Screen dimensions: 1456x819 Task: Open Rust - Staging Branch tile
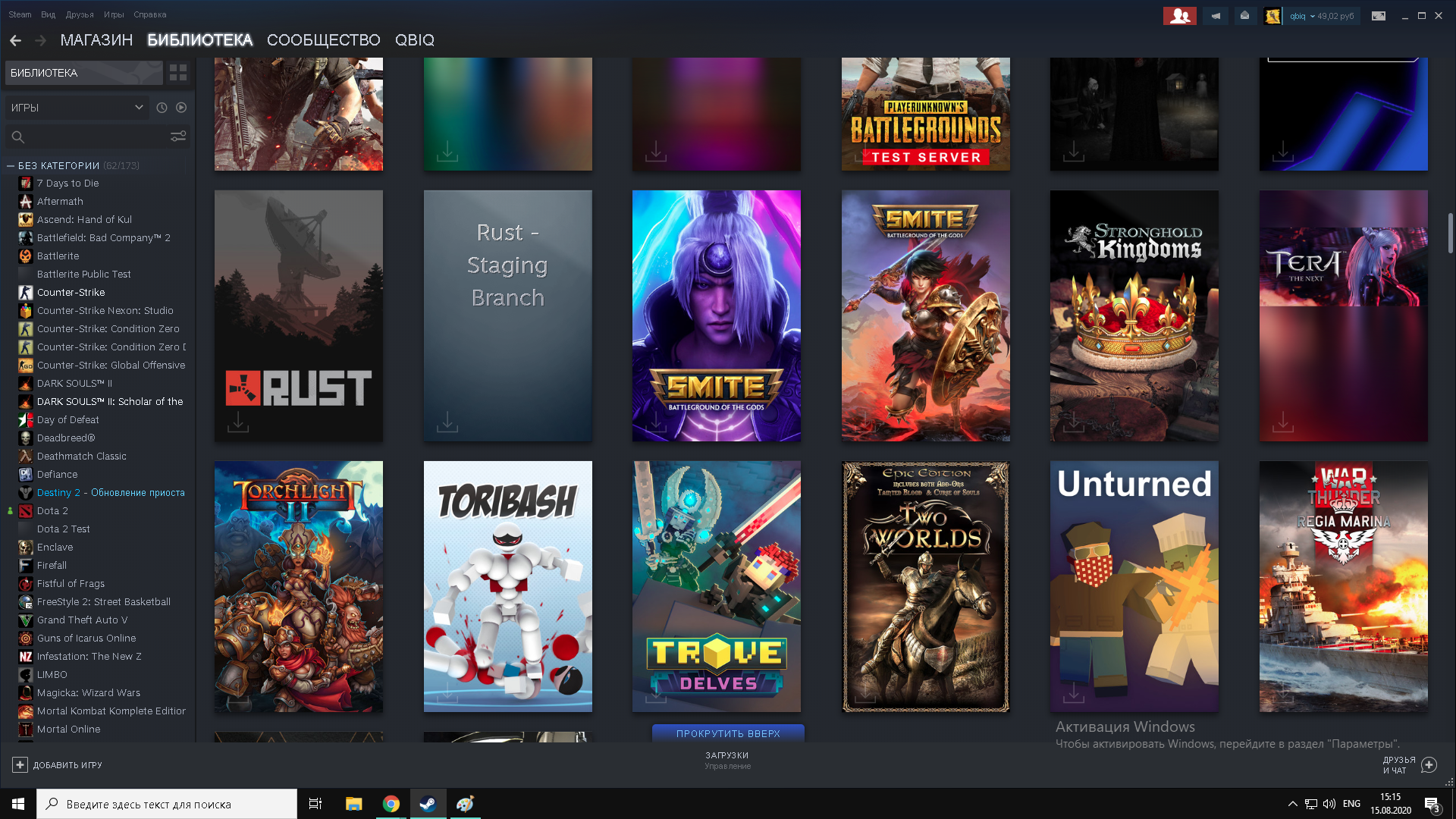pyautogui.click(x=508, y=315)
